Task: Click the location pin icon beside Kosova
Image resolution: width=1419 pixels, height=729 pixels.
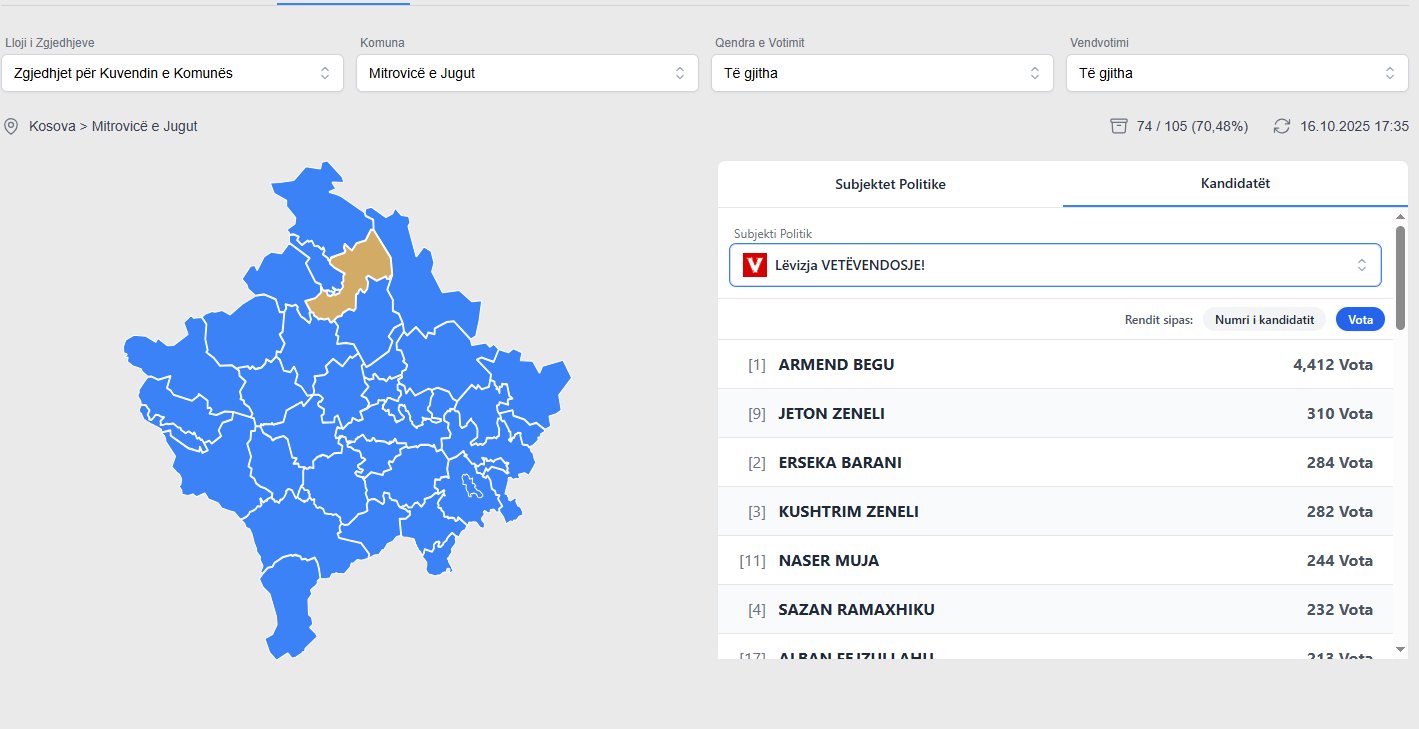Action: tap(12, 127)
